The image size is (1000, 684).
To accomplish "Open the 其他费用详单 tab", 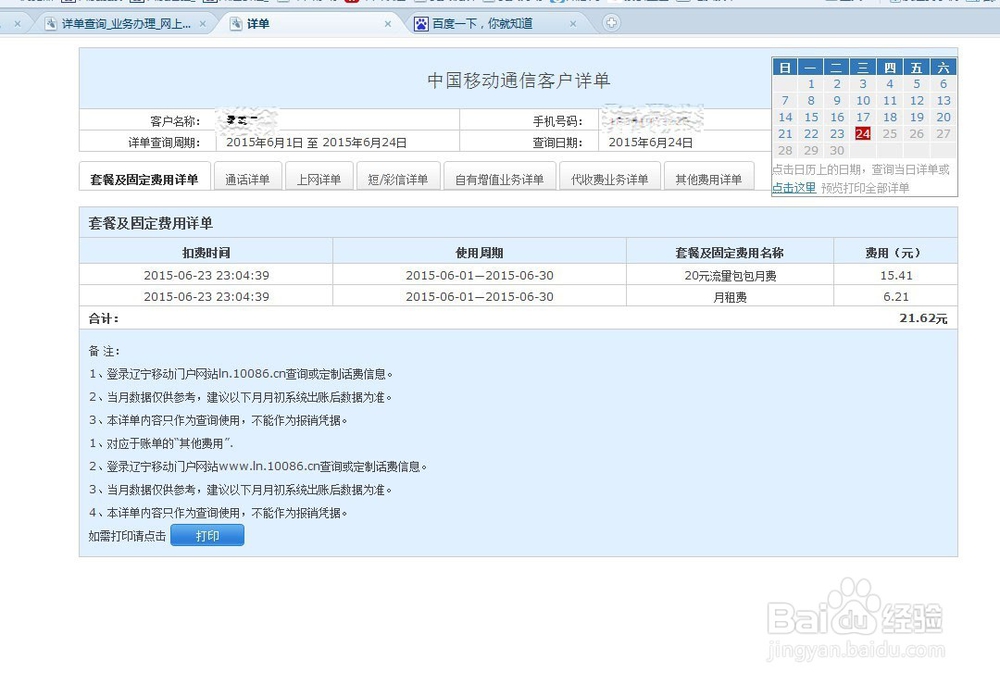I will point(709,178).
